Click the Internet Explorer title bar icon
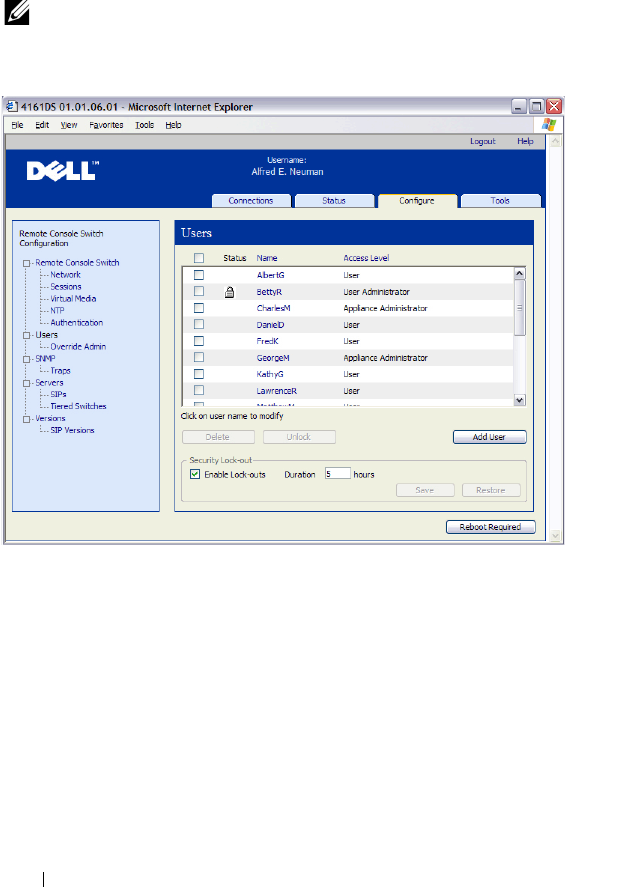The width and height of the screenshot is (641, 887). point(15,106)
